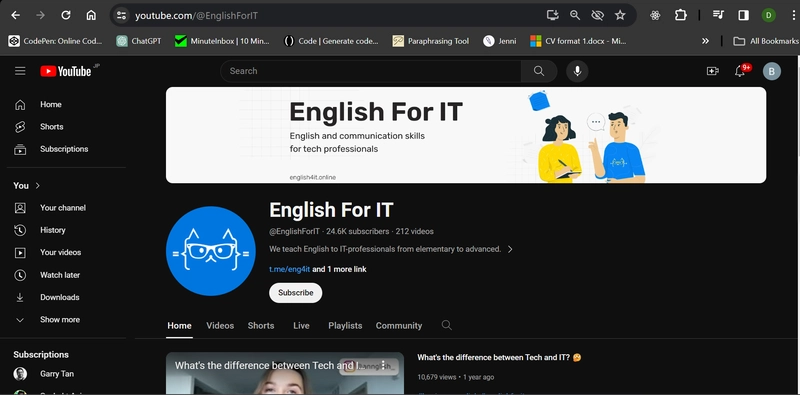This screenshot has height=395, width=800.
Task: Switch to the Live tab
Action: pyautogui.click(x=301, y=326)
